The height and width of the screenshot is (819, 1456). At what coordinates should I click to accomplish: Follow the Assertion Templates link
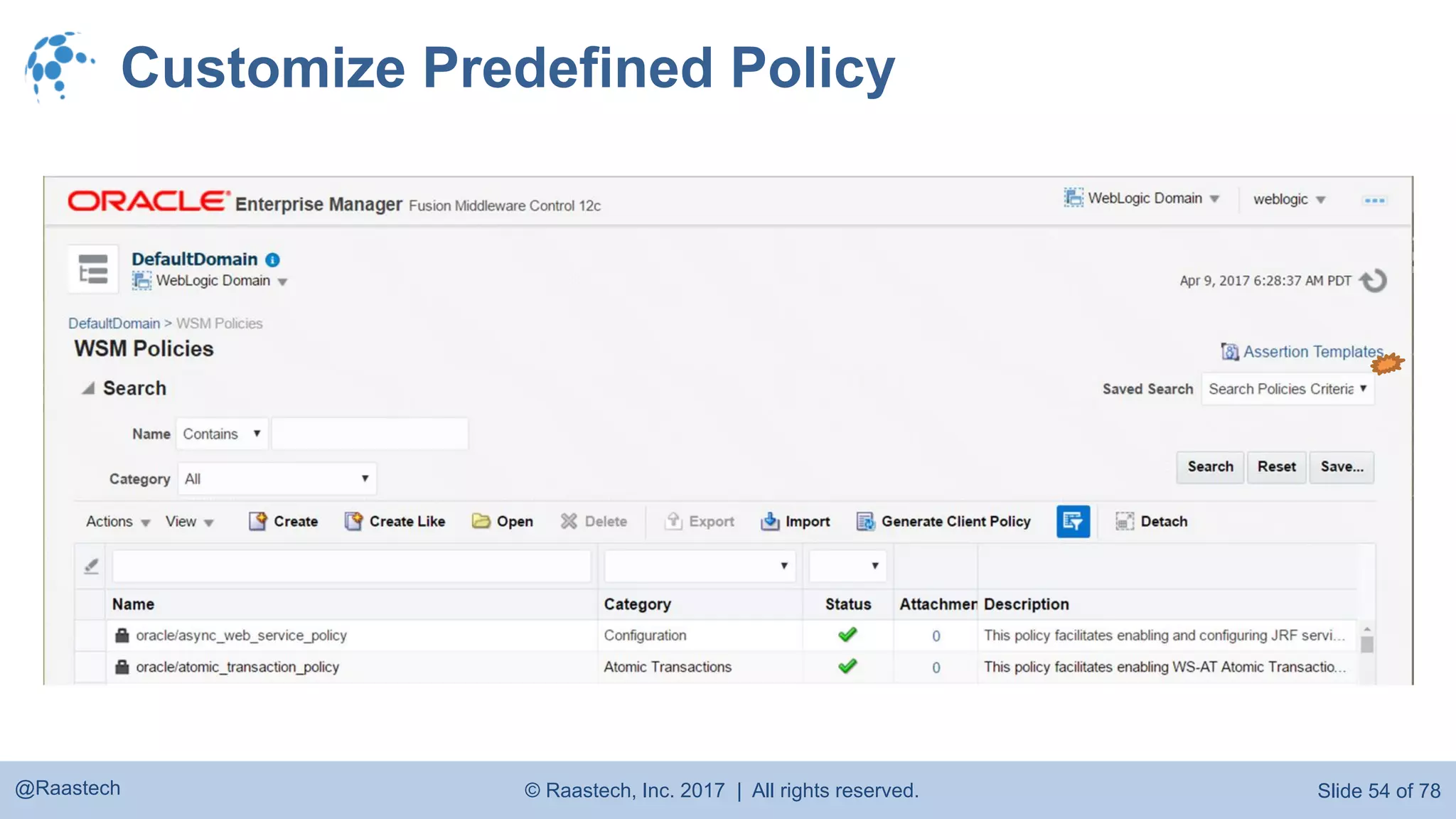click(1313, 352)
